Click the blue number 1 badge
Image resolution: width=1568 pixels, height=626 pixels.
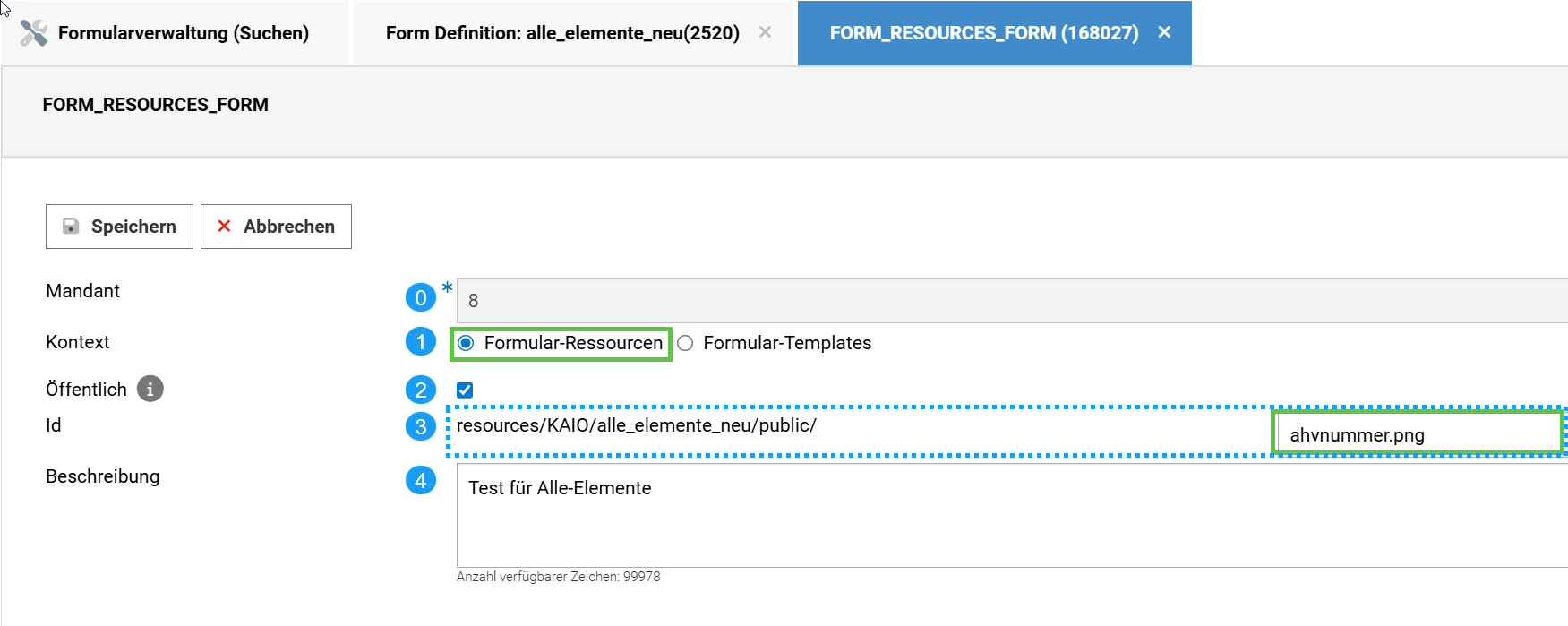421,342
